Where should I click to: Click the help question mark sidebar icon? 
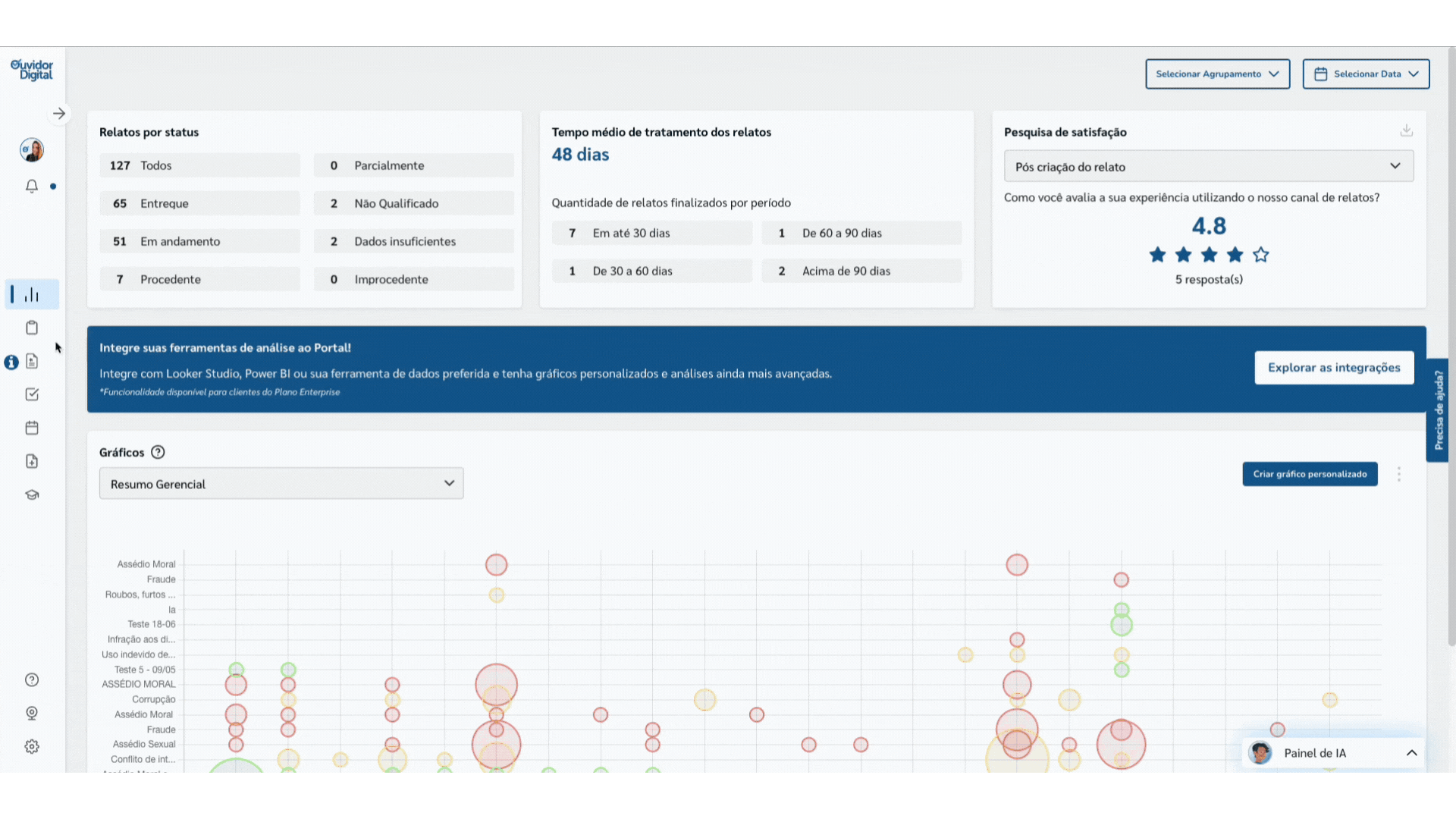[32, 679]
